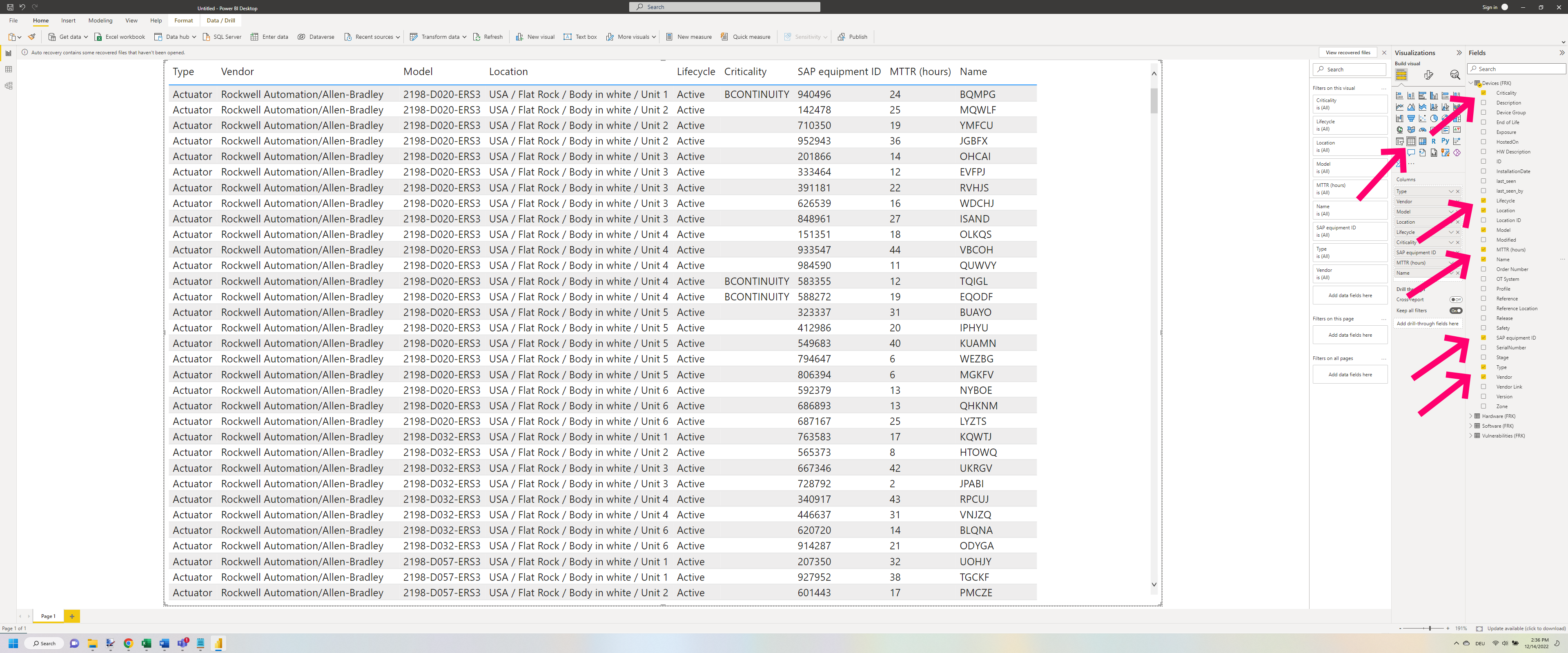
Task: Choose the Stacked bar chart visual
Action: click(1400, 96)
